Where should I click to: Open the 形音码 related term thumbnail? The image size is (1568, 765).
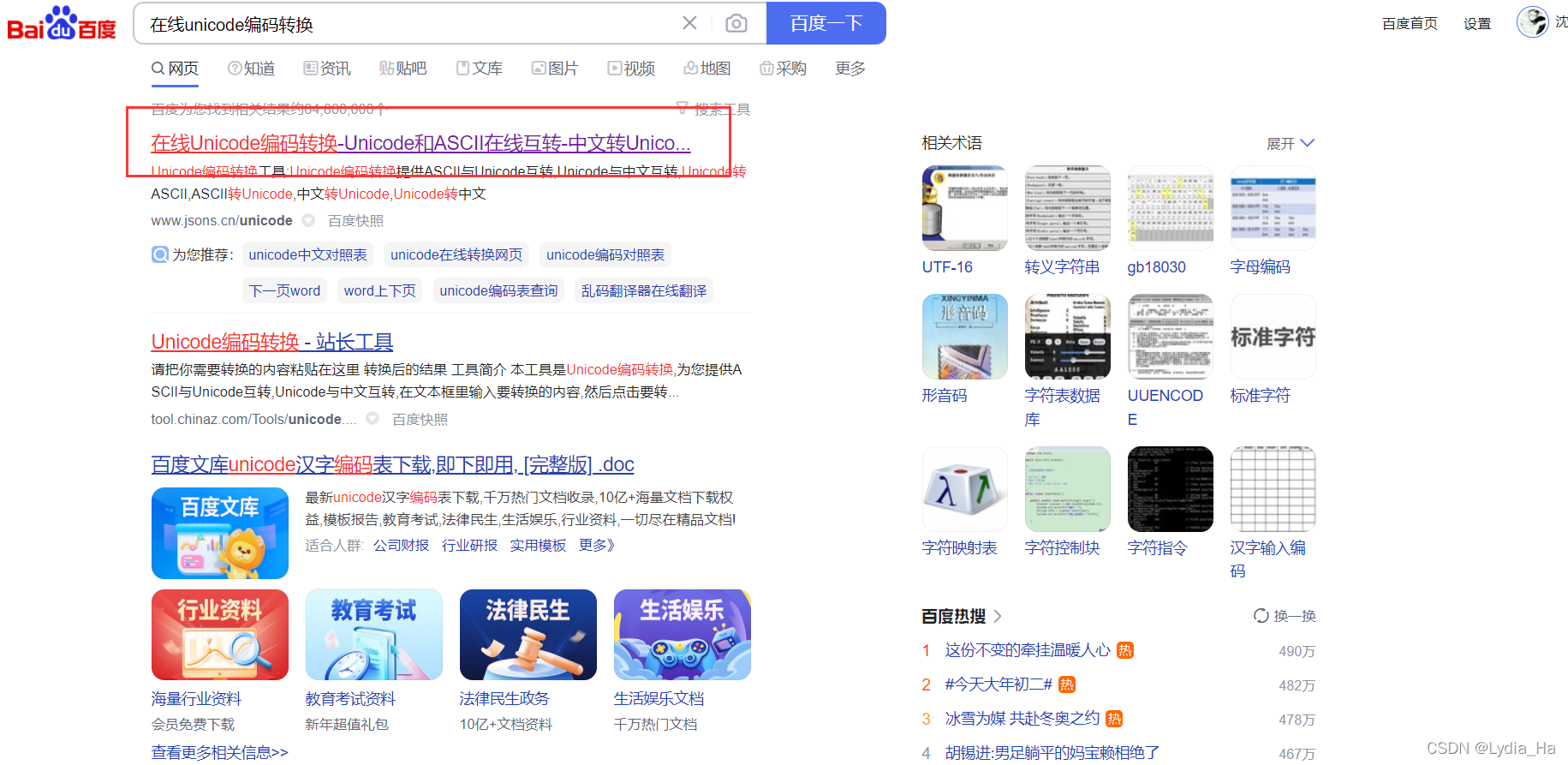(x=965, y=337)
